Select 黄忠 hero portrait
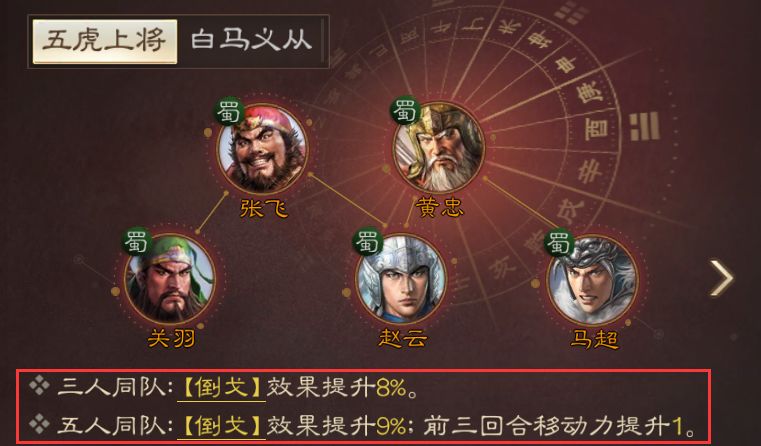 click(439, 147)
